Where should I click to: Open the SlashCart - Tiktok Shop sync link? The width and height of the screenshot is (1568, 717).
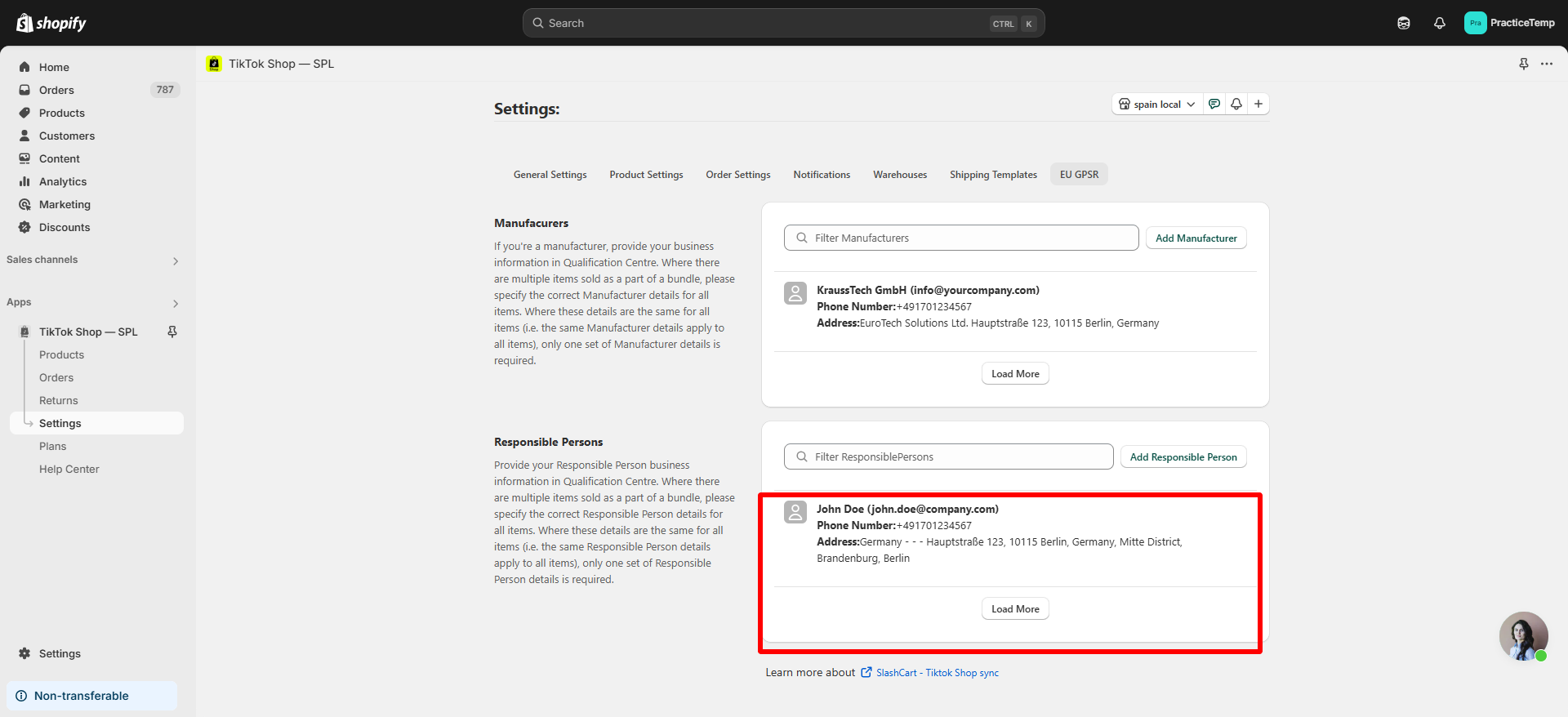point(937,673)
